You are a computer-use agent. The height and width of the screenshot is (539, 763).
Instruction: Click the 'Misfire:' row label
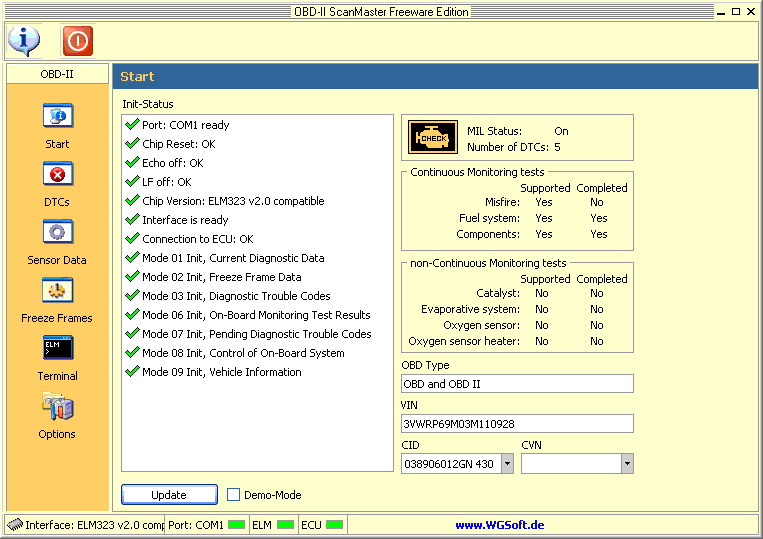point(502,202)
